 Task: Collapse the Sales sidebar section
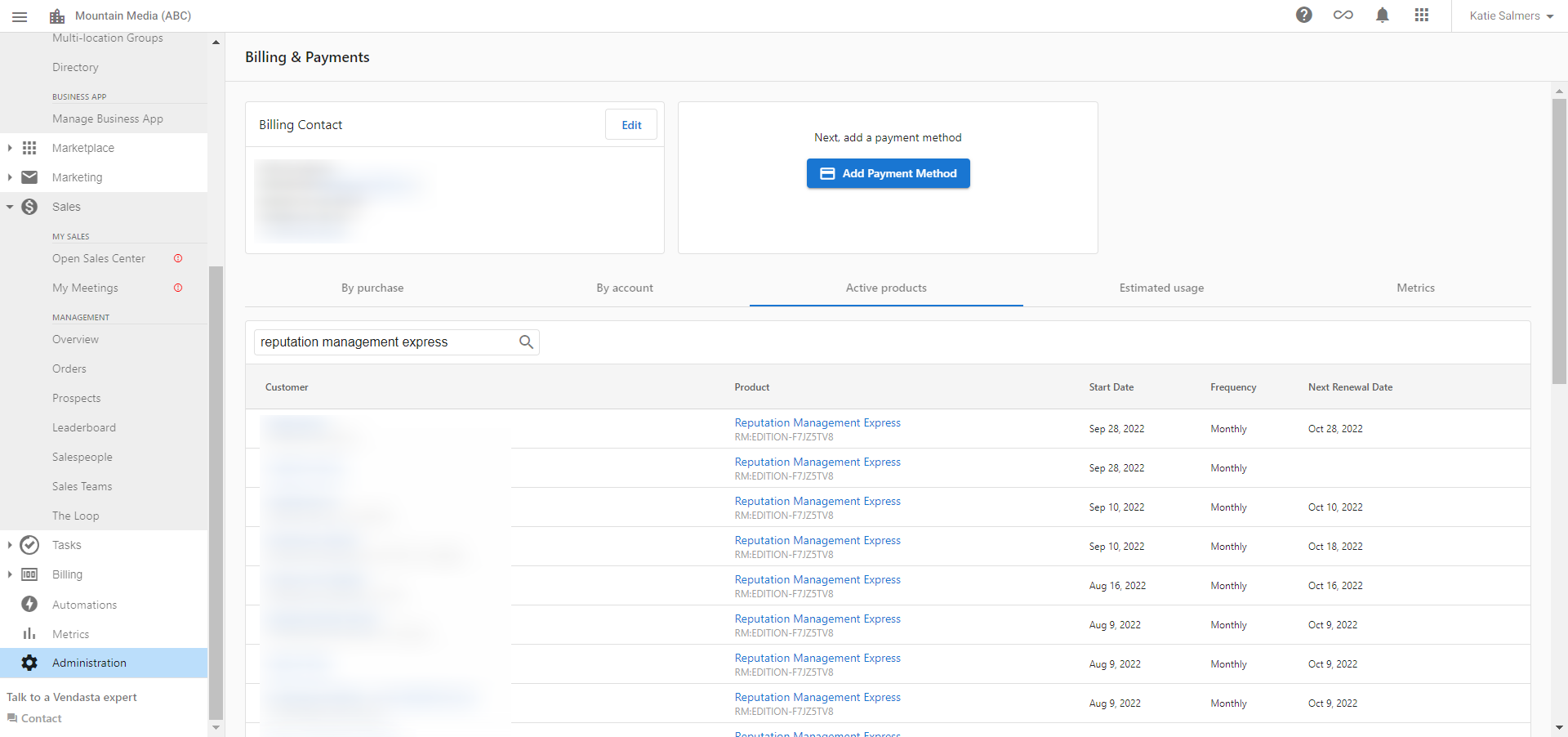click(10, 207)
